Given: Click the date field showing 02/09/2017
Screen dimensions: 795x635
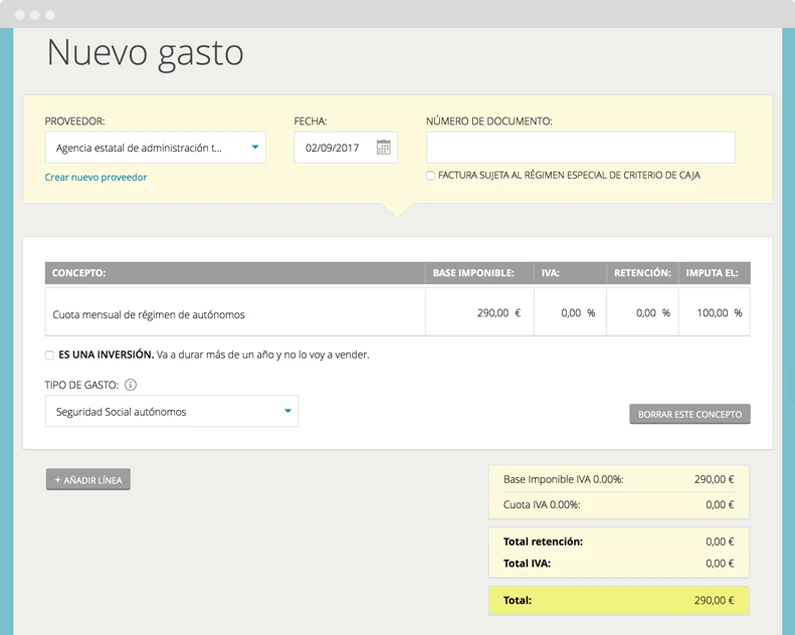Looking at the screenshot, I should click(346, 148).
